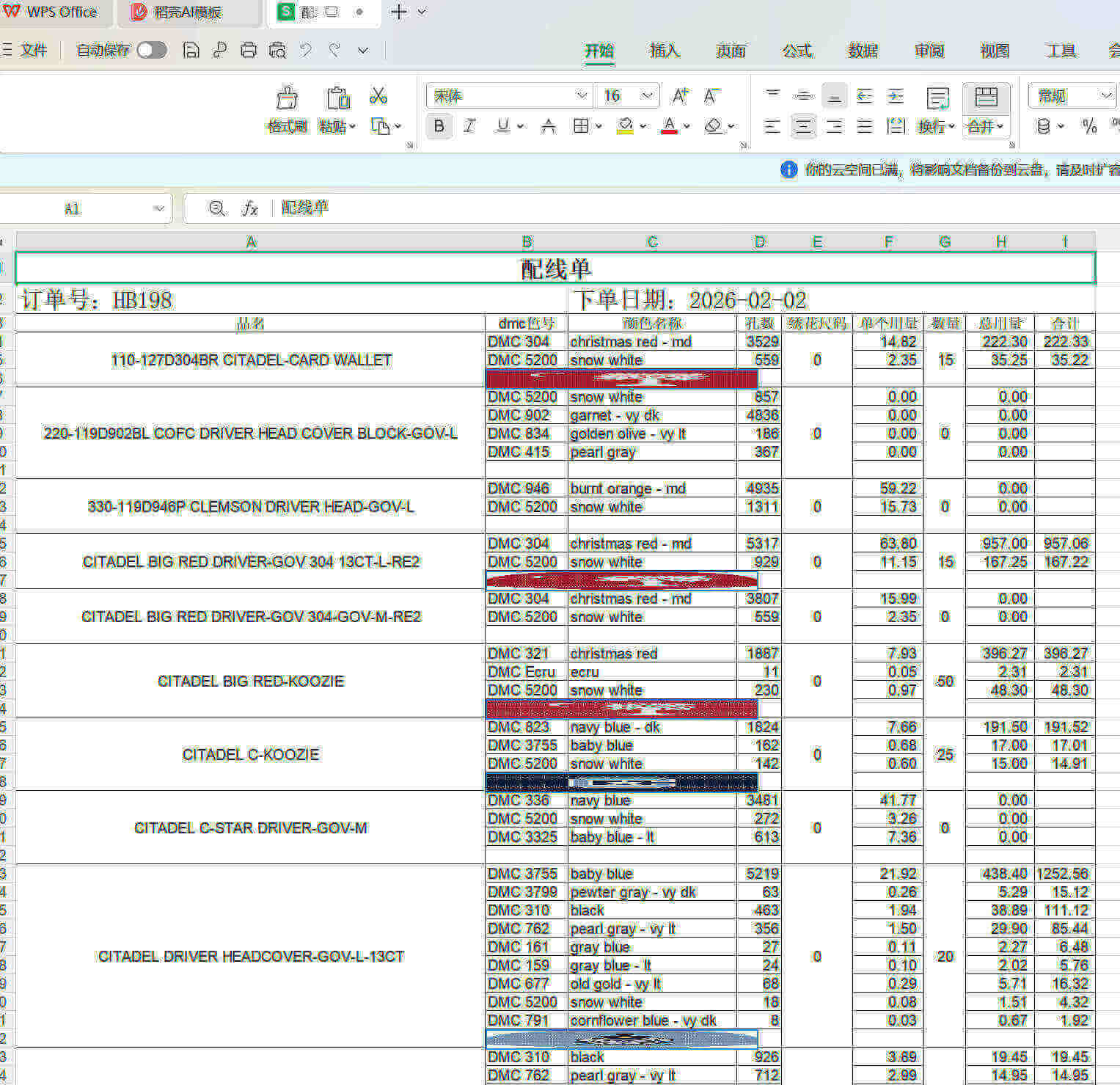Click the insert function fx icon
This screenshot has width=1120, height=1085.
(x=250, y=208)
